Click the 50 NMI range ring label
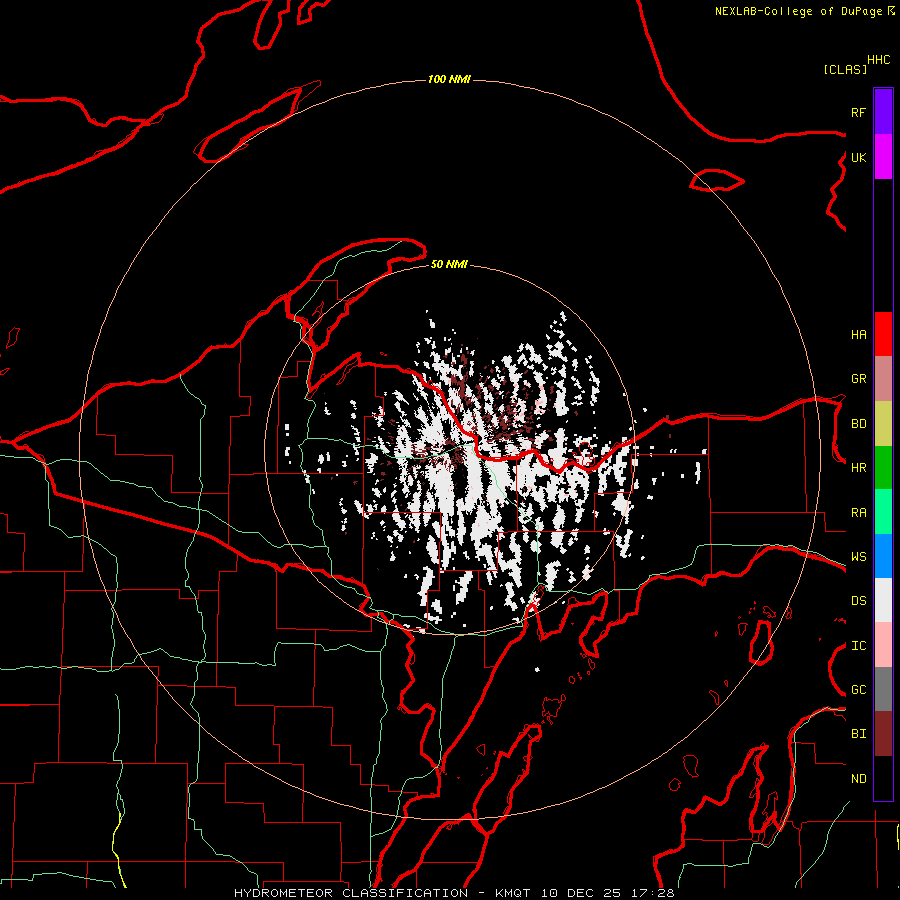The height and width of the screenshot is (900, 900). tap(449, 264)
